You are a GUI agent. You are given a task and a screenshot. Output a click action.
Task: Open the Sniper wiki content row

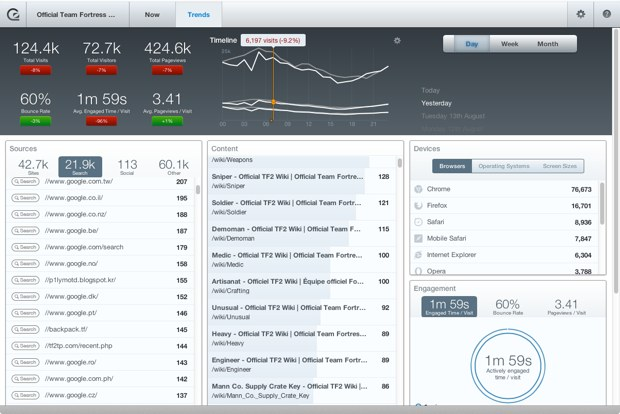[x=302, y=181]
